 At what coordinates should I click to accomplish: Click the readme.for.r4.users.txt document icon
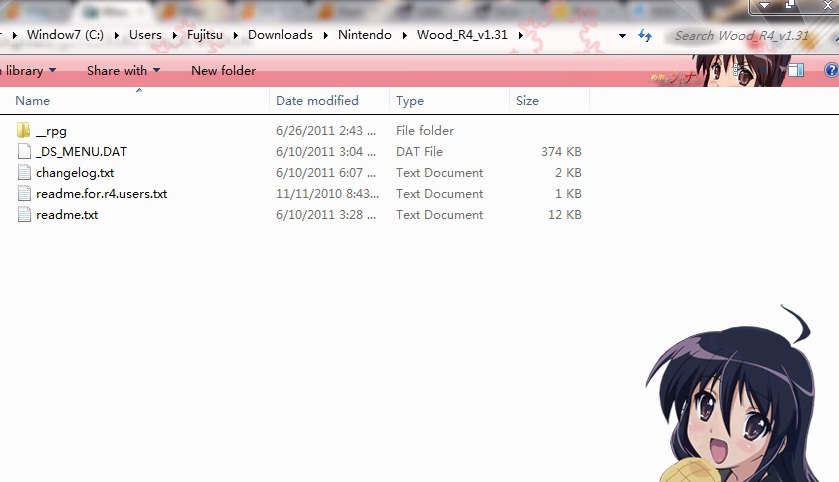pos(24,193)
